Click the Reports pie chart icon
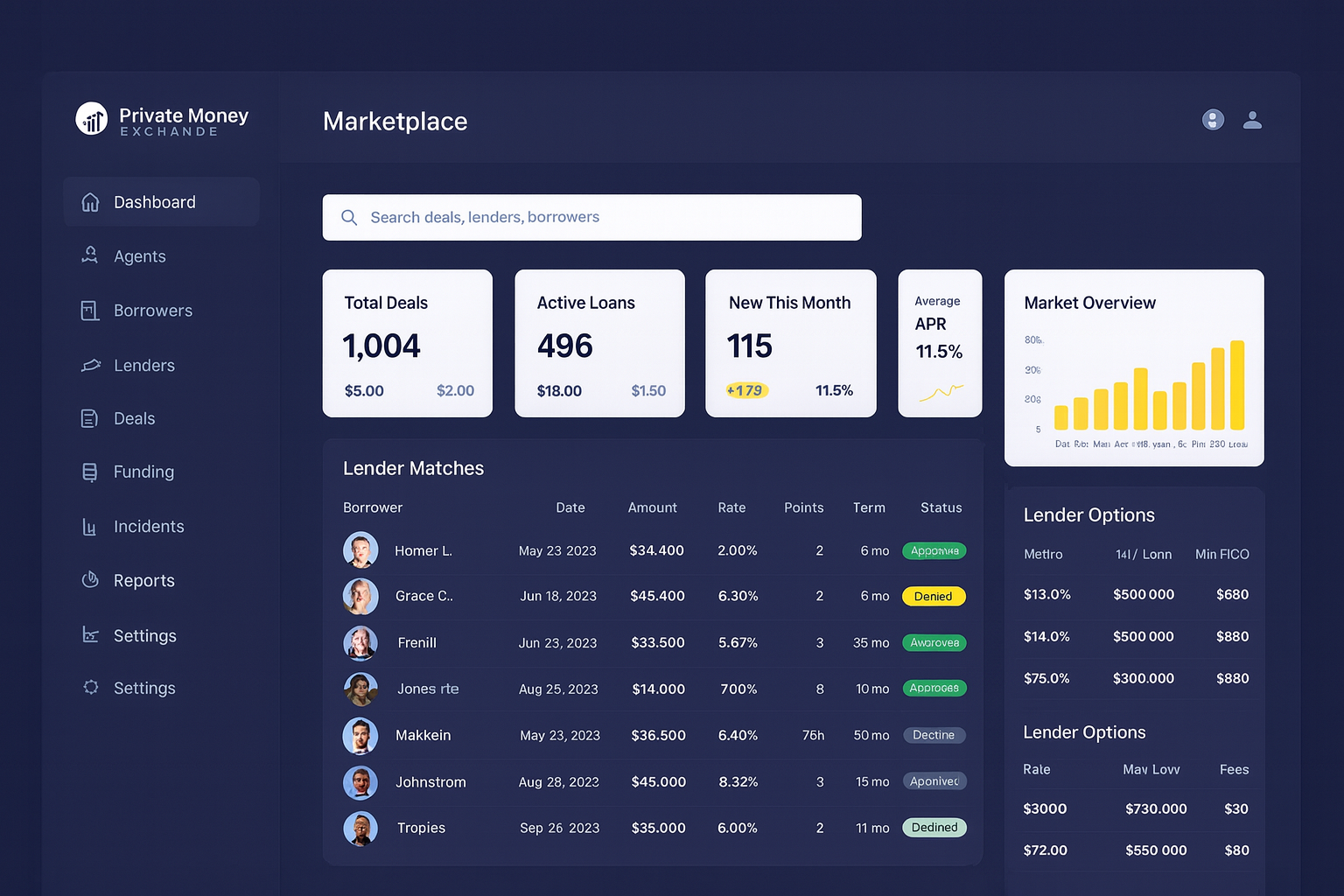 tap(90, 580)
